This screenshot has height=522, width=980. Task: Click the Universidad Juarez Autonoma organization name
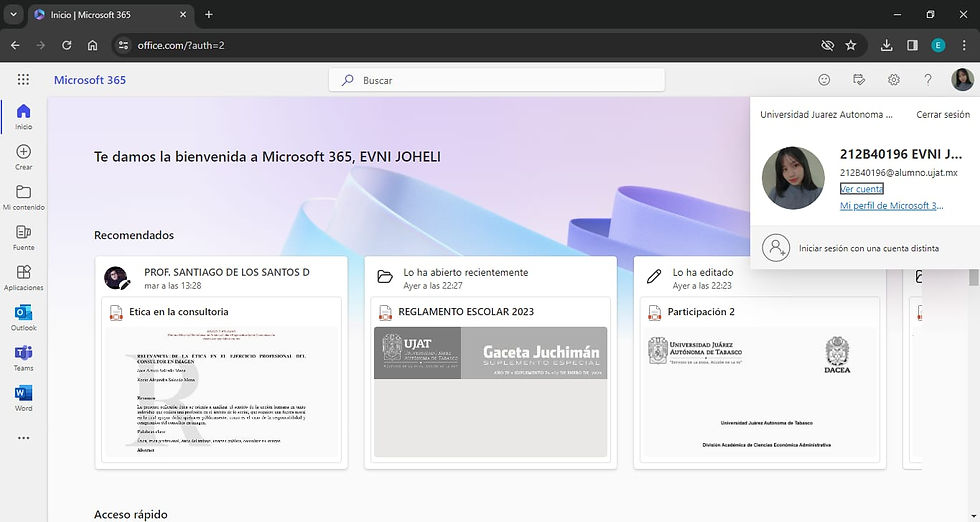click(826, 114)
